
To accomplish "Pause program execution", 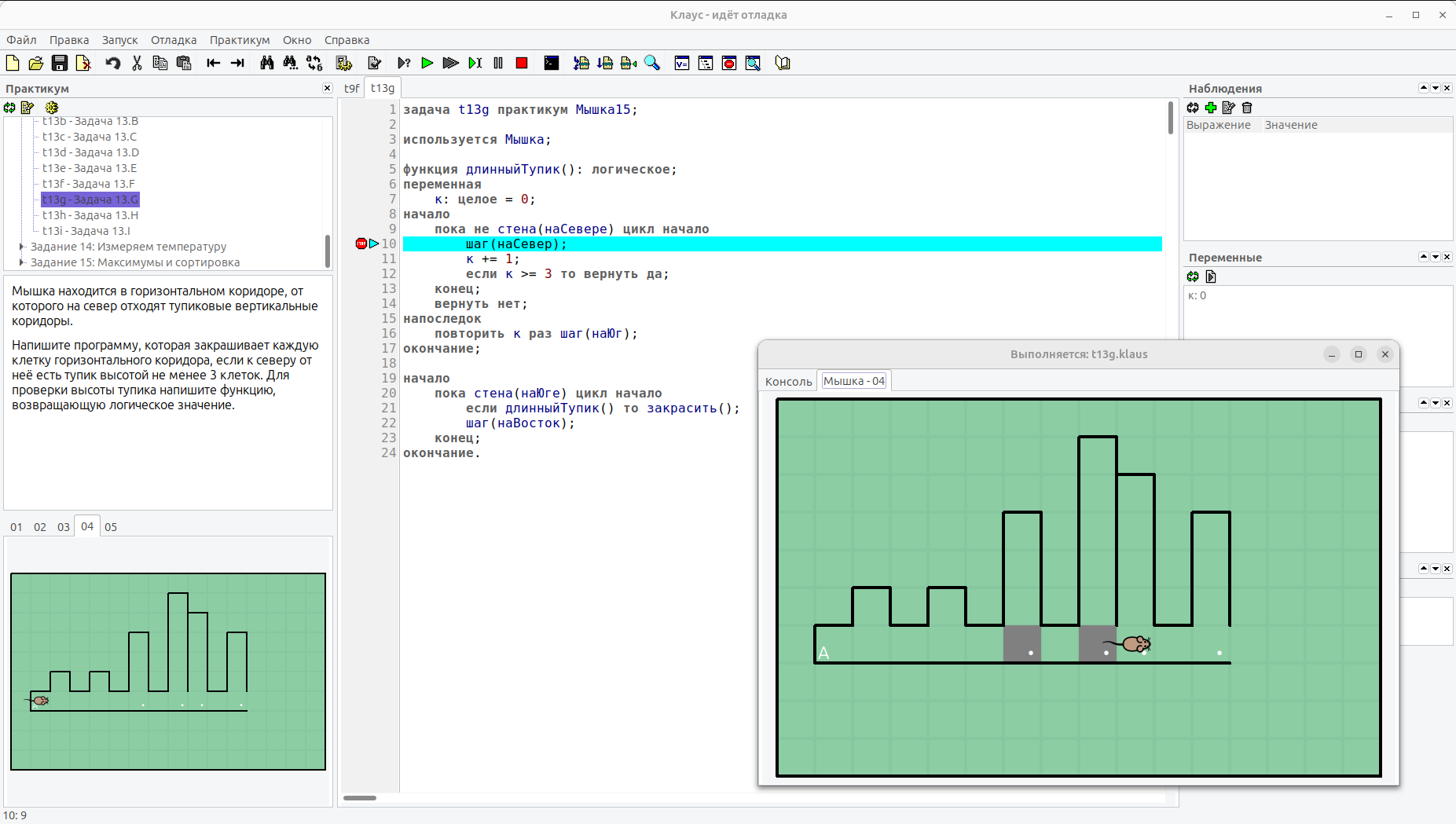I will pos(498,63).
